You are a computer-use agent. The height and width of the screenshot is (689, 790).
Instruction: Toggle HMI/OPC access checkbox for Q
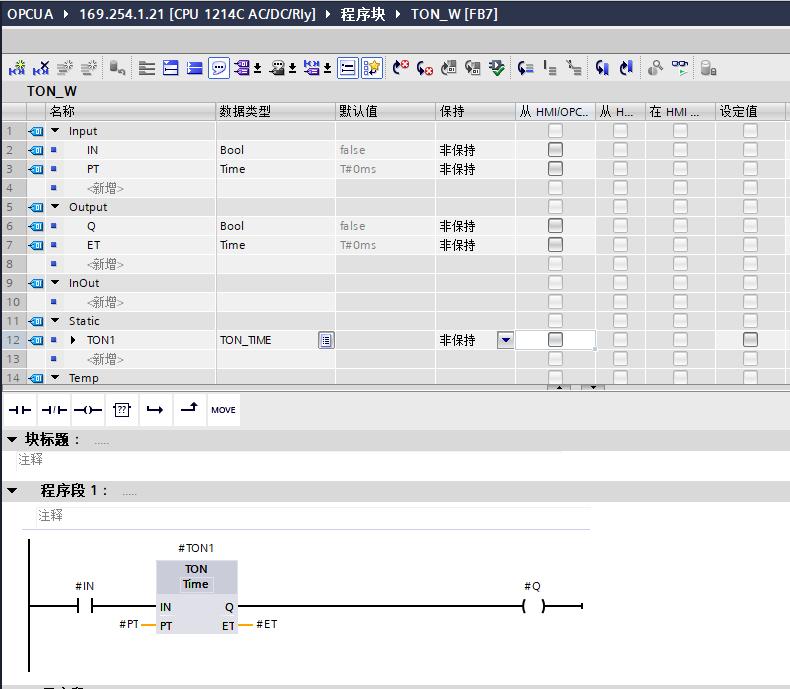coord(555,226)
